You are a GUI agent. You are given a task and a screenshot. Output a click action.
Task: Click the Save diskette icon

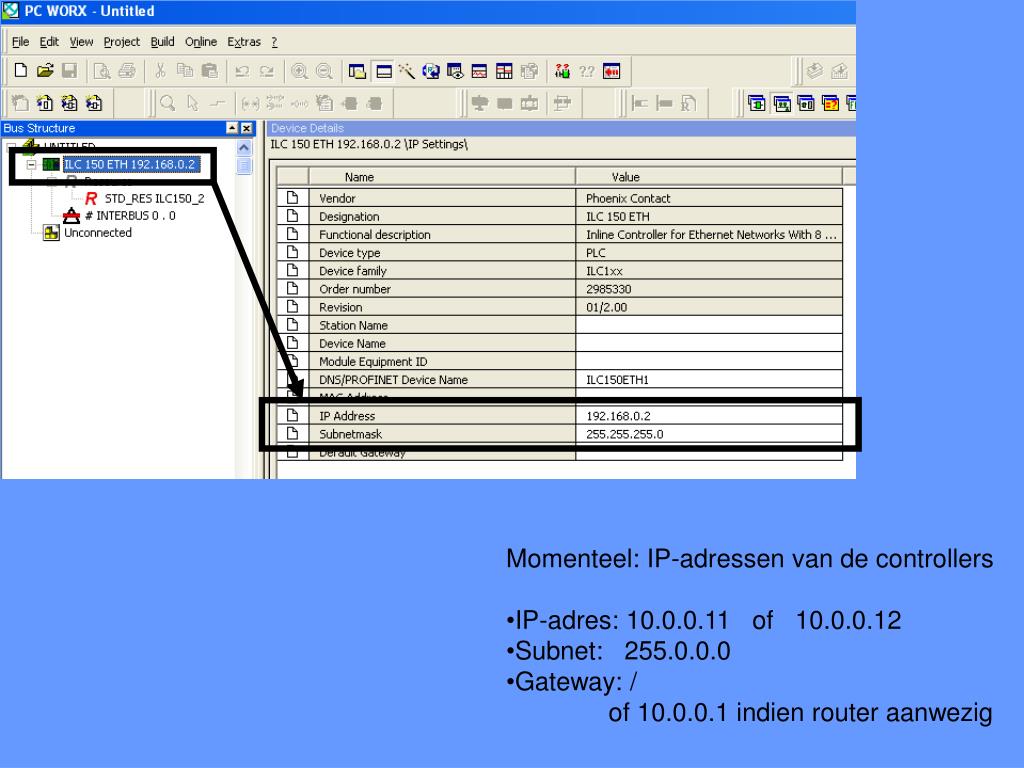pos(69,71)
